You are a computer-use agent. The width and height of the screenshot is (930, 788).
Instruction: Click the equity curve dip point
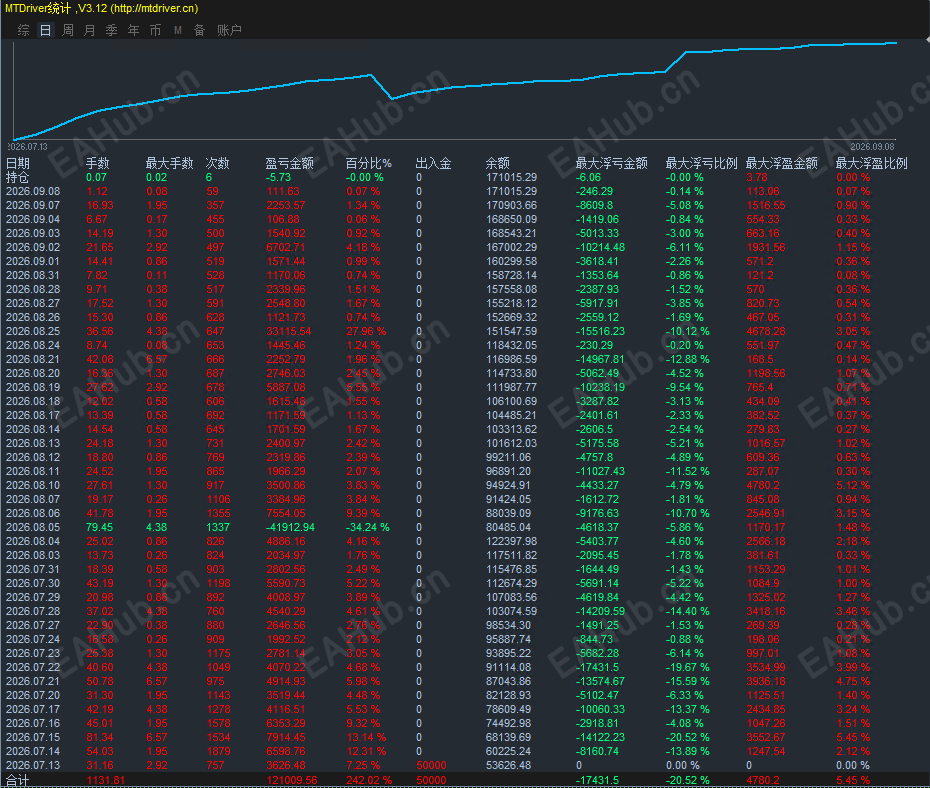pyautogui.click(x=392, y=98)
